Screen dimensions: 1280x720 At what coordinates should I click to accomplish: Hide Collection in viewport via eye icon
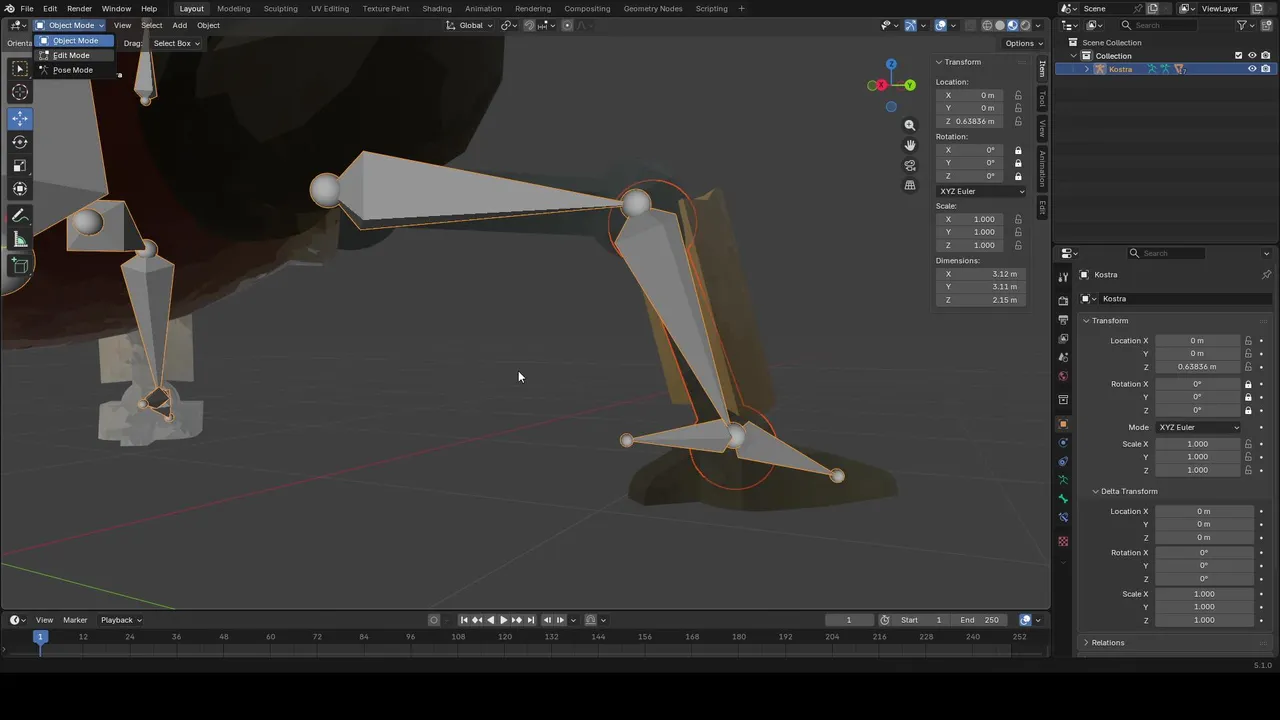click(x=1252, y=56)
